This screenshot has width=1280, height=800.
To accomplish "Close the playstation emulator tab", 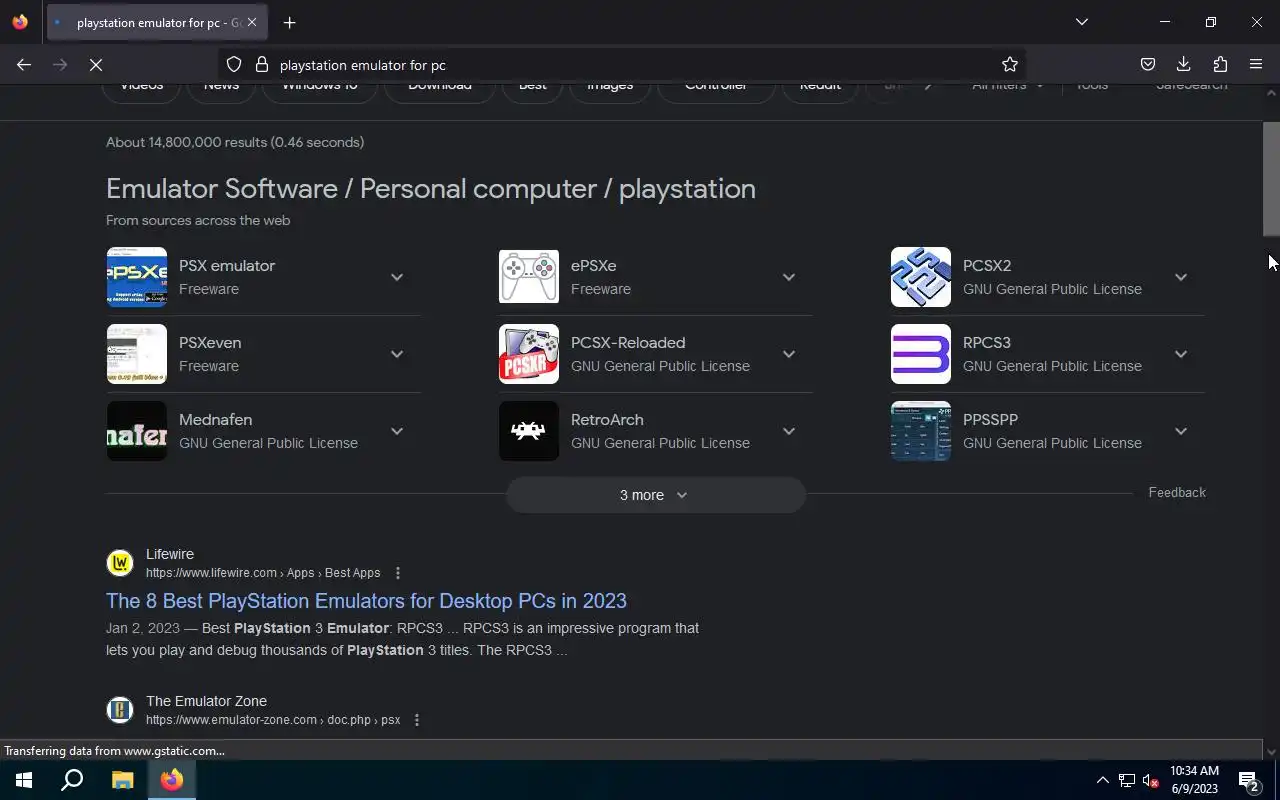I will click(x=252, y=22).
